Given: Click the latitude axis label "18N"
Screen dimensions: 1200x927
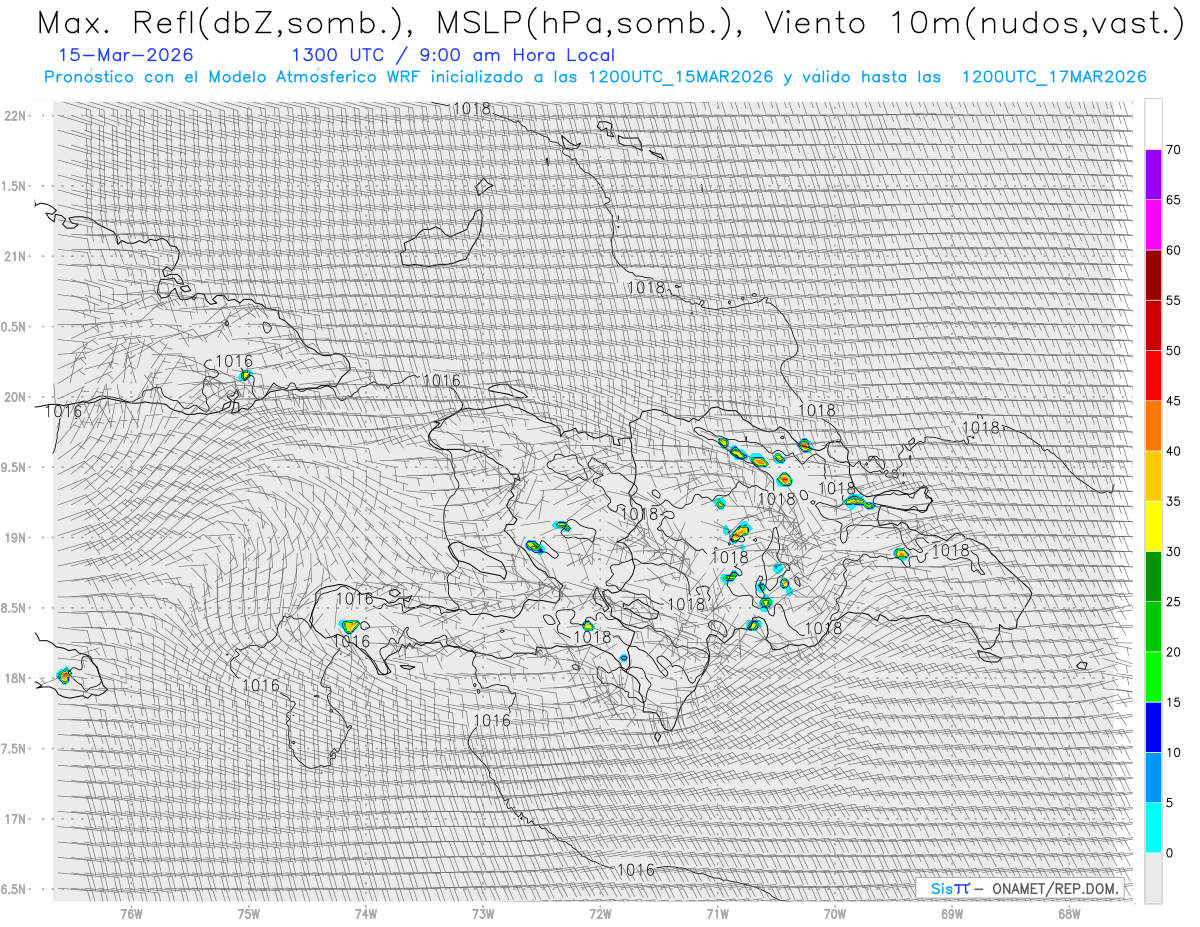Looking at the screenshot, I should [17, 679].
